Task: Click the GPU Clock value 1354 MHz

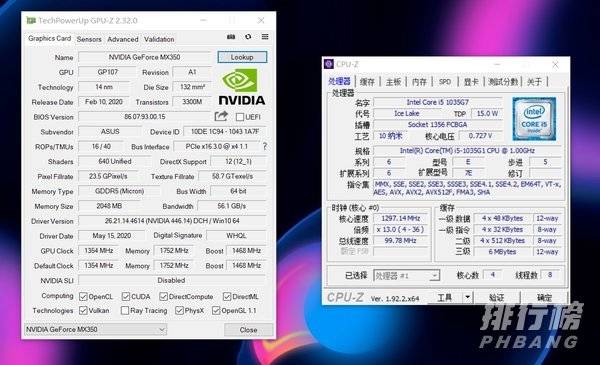Action: point(99,251)
